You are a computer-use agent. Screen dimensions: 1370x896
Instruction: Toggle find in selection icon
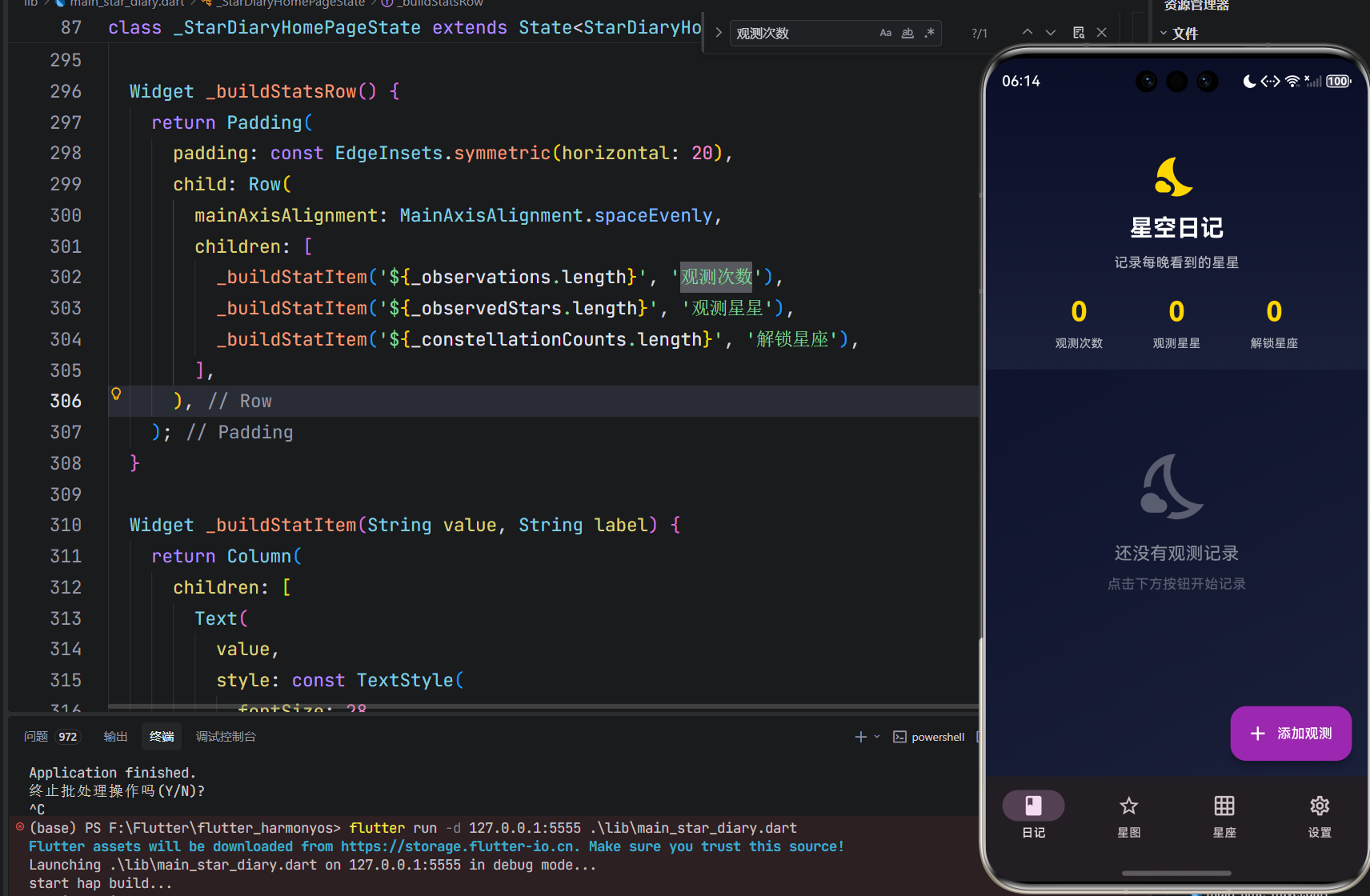(1079, 32)
